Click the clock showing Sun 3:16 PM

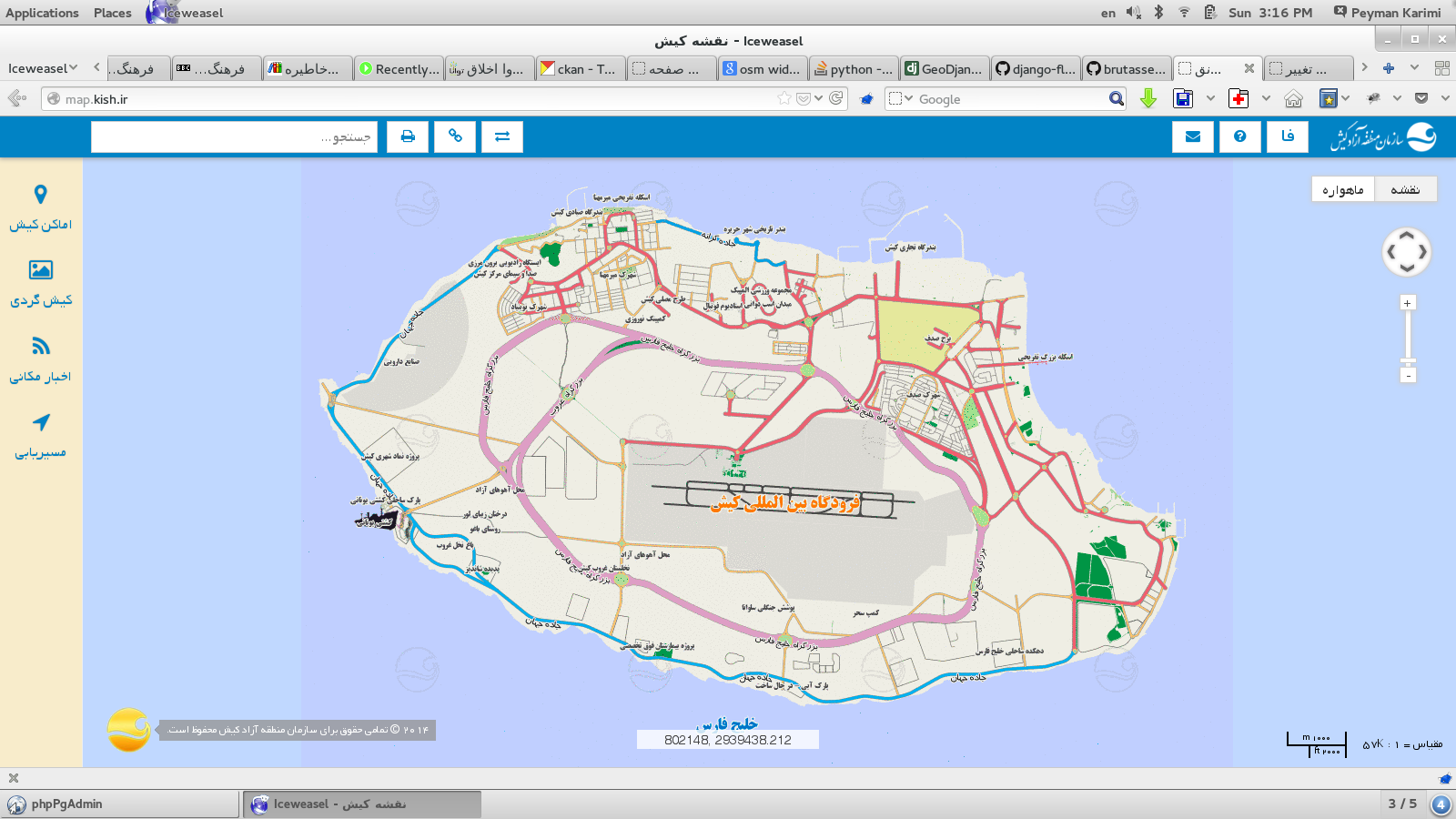(1270, 13)
